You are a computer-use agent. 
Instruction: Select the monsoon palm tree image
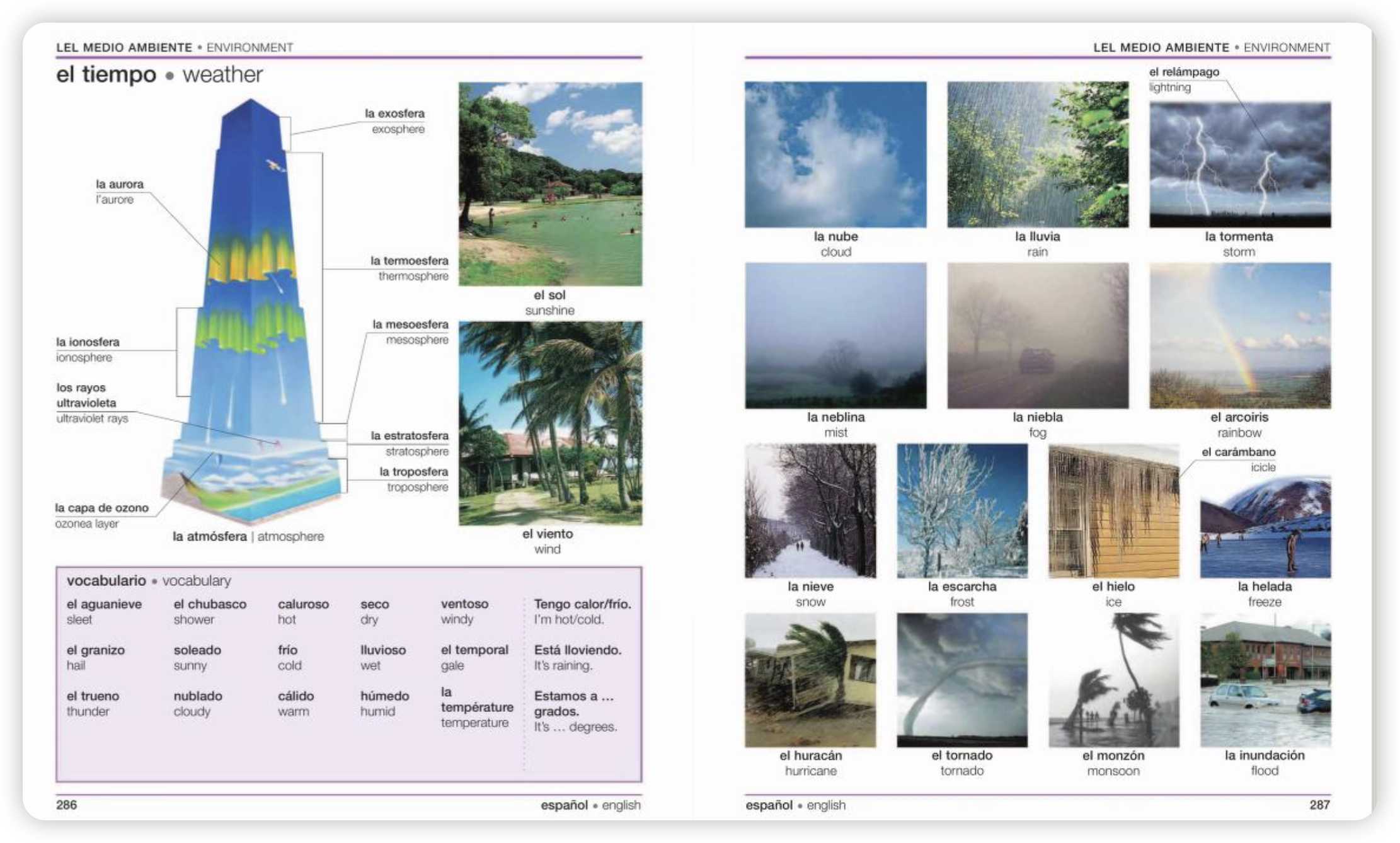coord(1113,680)
